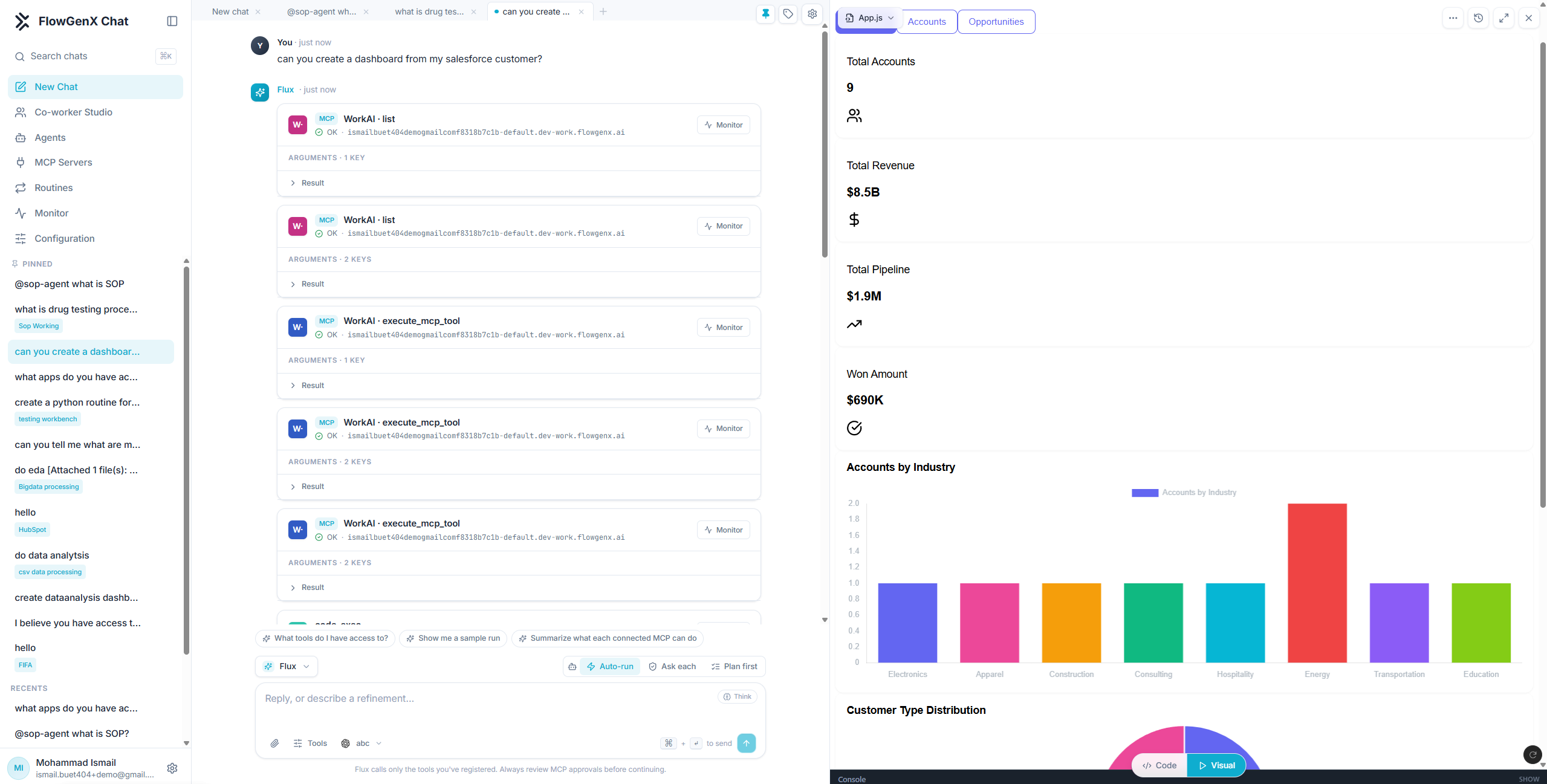
Task: Toggle Accounts by Industry chart legend
Action: [x=1184, y=493]
